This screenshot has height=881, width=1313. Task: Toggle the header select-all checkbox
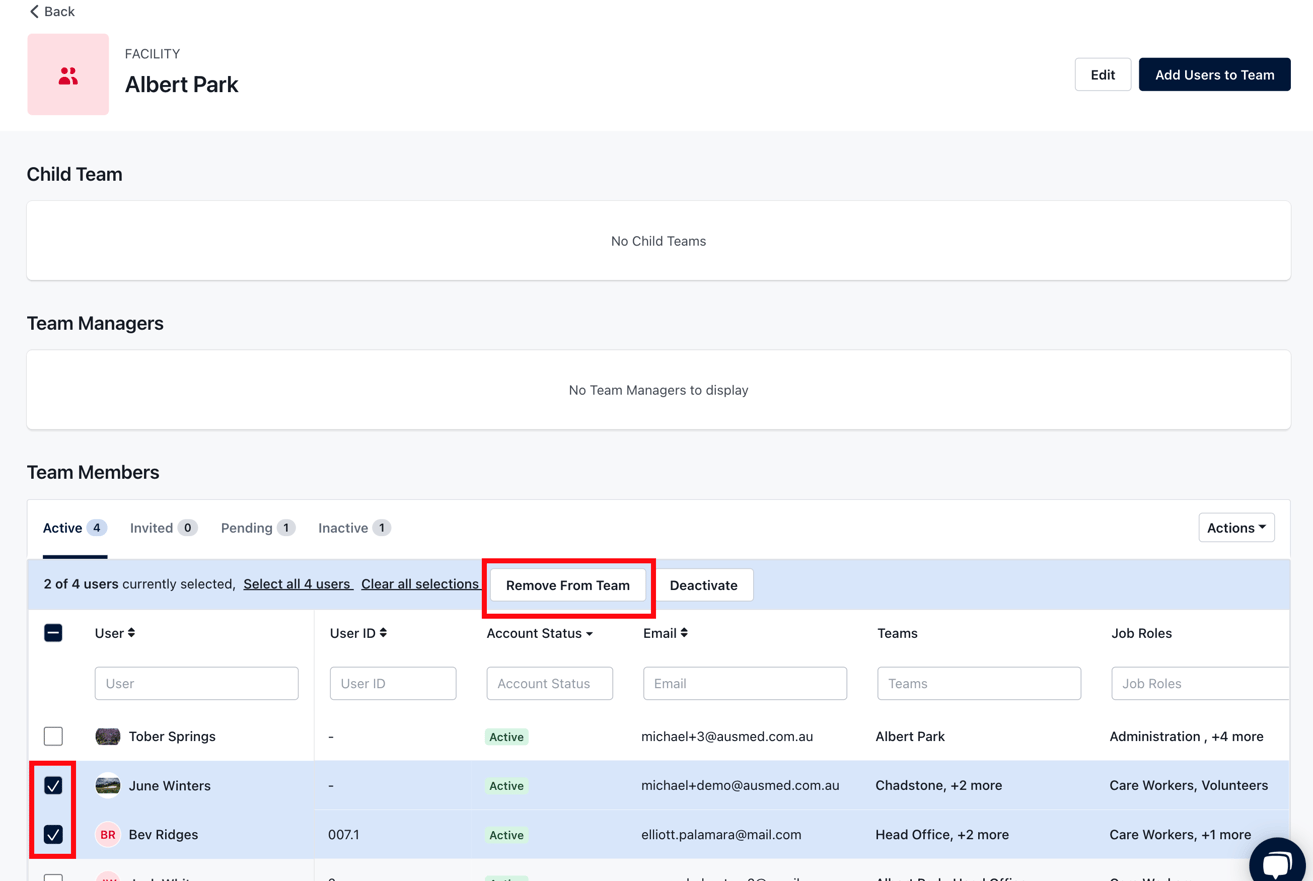(x=54, y=633)
